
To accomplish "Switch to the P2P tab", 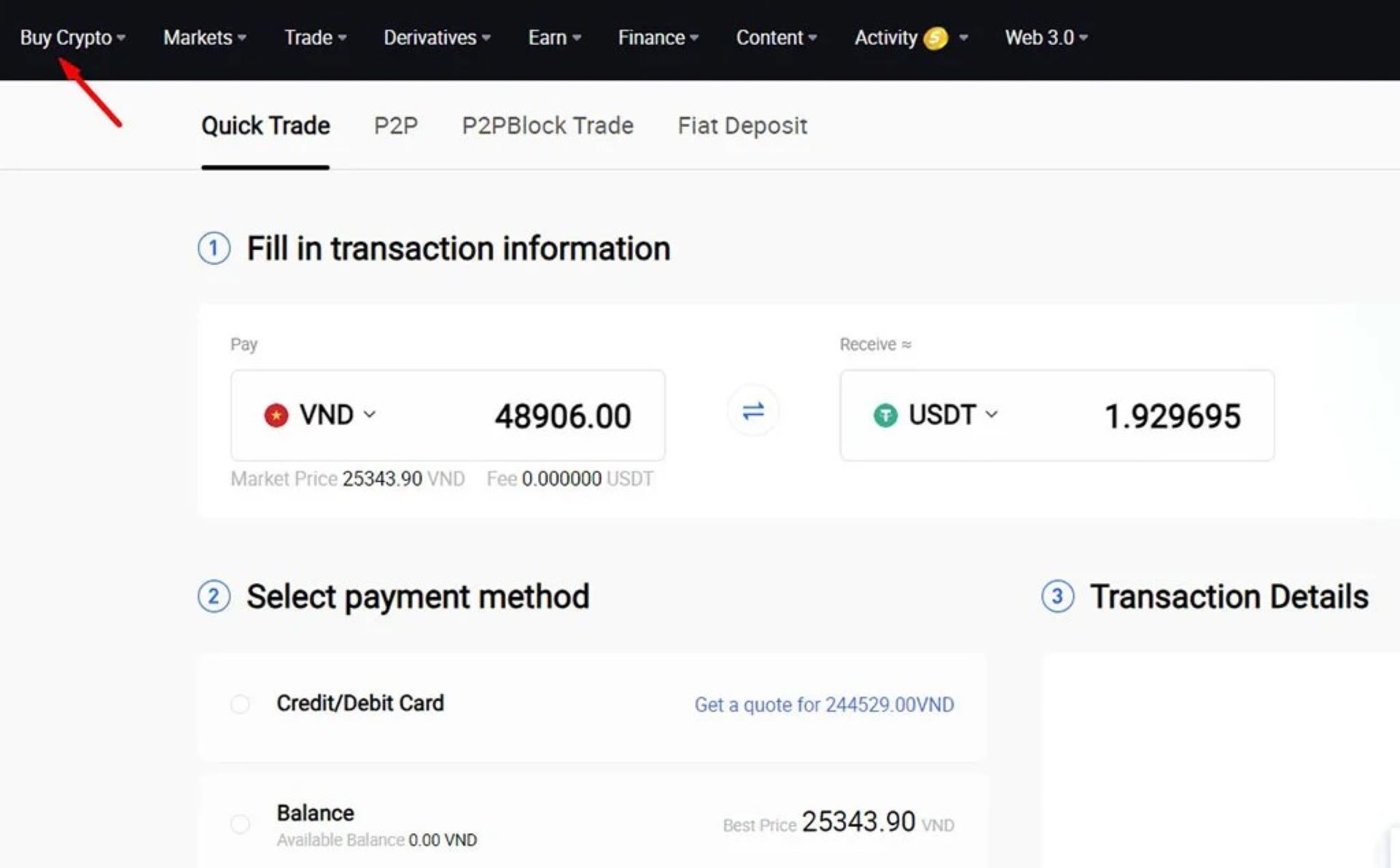I will pyautogui.click(x=395, y=126).
